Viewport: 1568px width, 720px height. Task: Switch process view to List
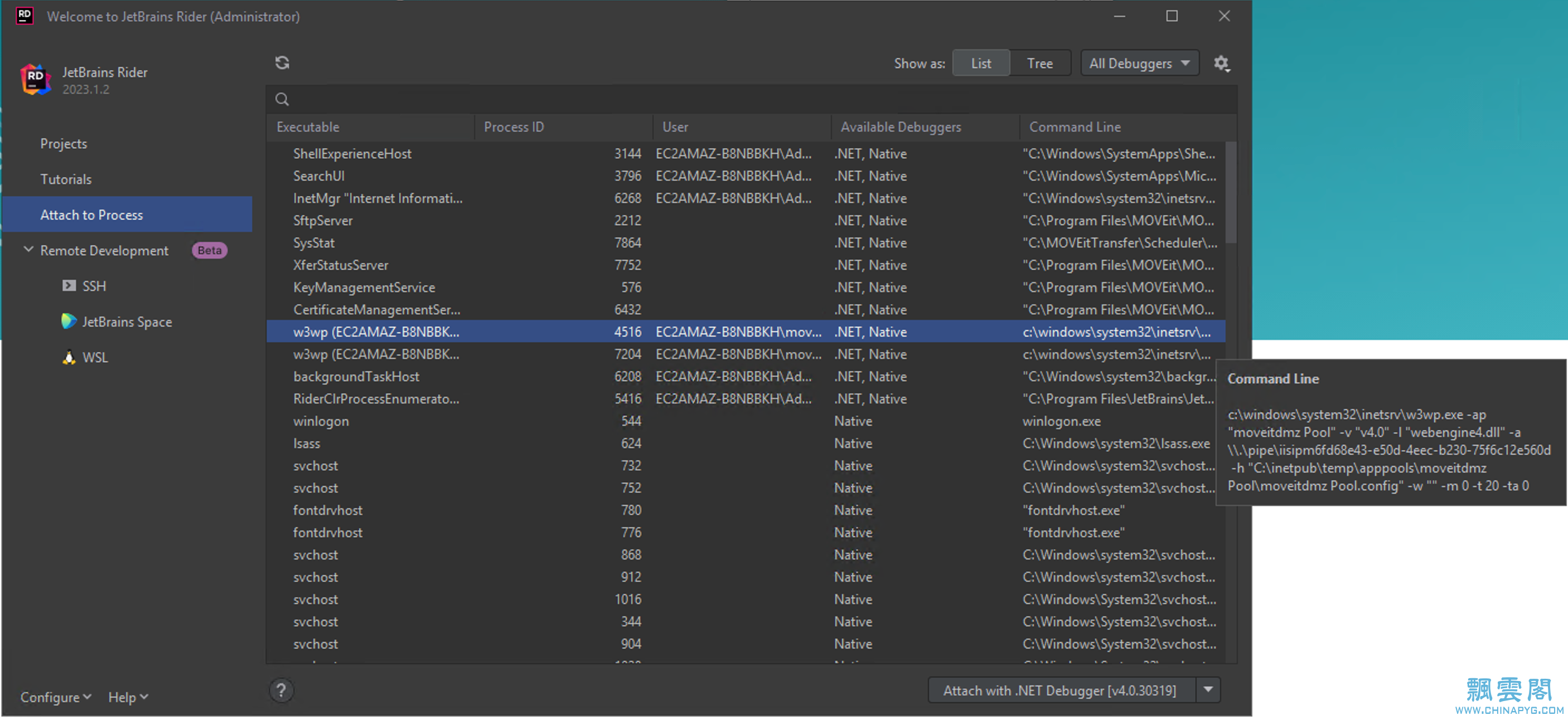click(981, 63)
